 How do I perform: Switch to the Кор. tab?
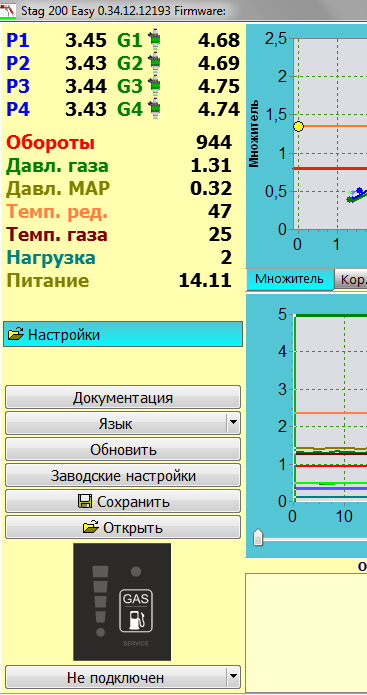coord(351,280)
